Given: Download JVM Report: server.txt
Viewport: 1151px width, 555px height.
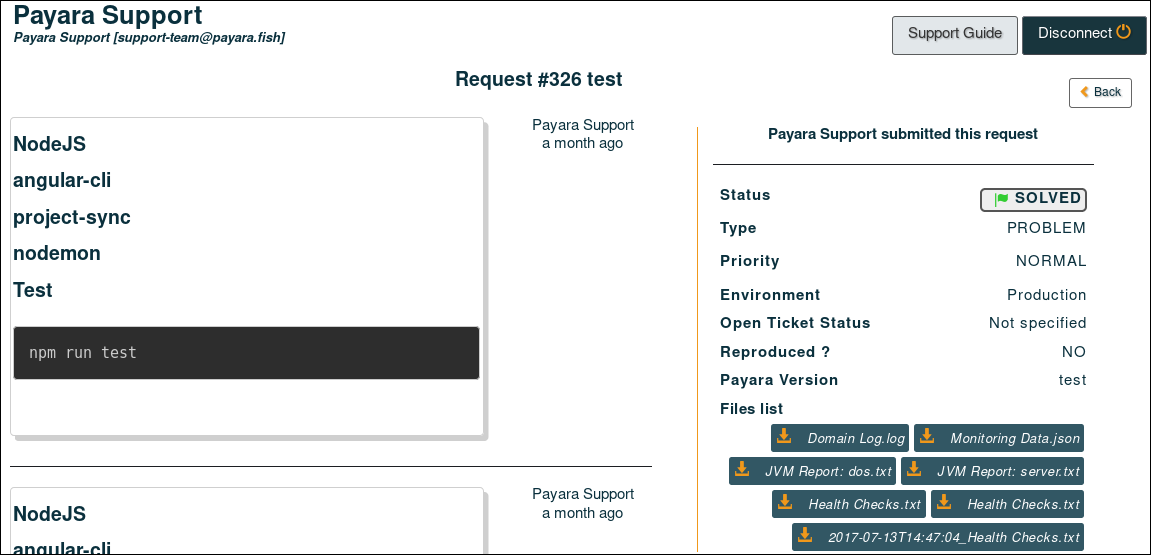Looking at the screenshot, I should pos(992,471).
